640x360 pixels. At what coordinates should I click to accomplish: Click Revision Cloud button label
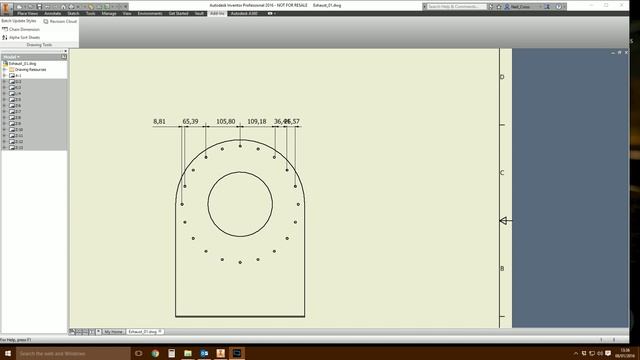click(63, 21)
